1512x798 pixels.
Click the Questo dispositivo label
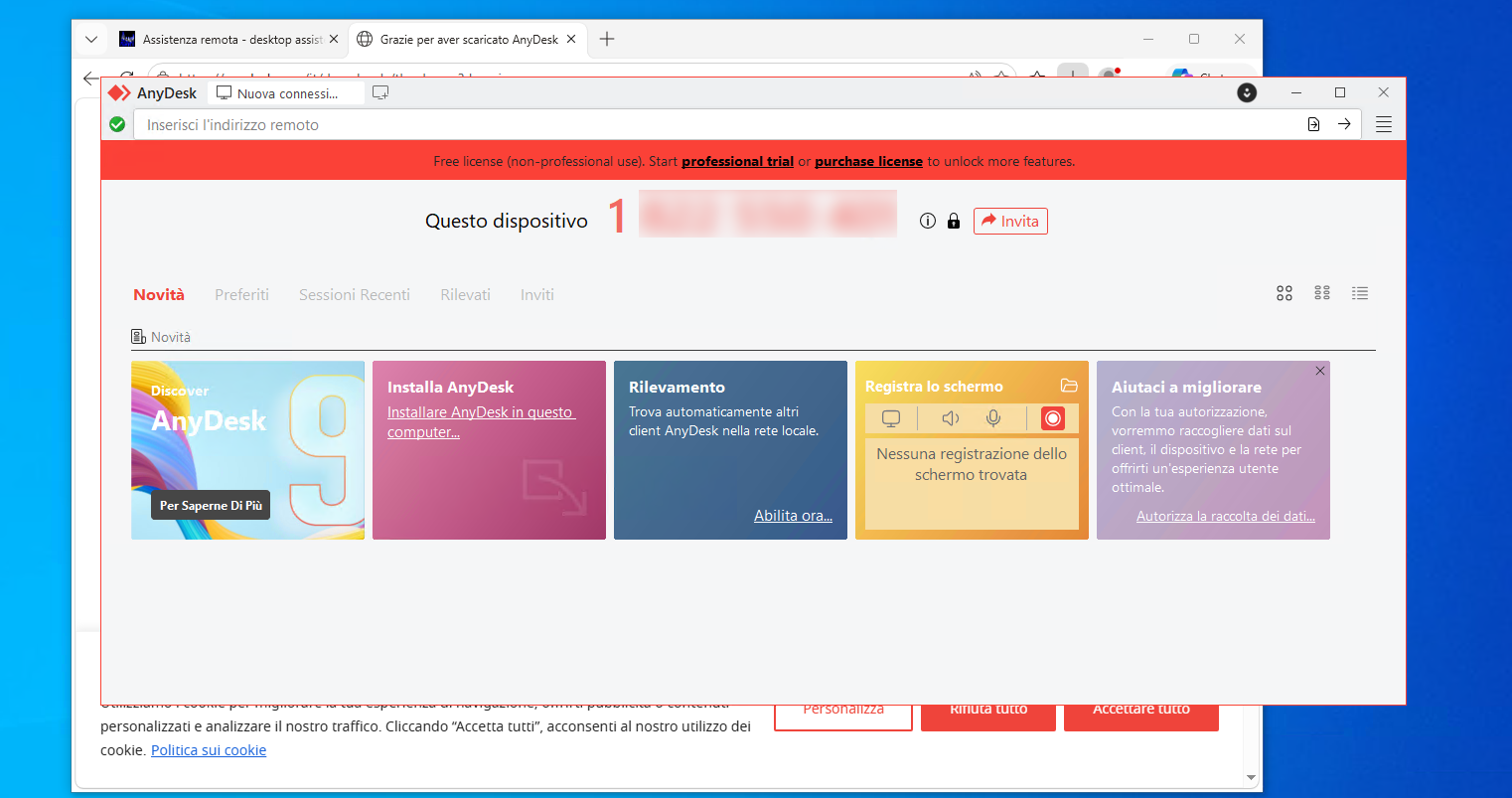click(x=507, y=221)
